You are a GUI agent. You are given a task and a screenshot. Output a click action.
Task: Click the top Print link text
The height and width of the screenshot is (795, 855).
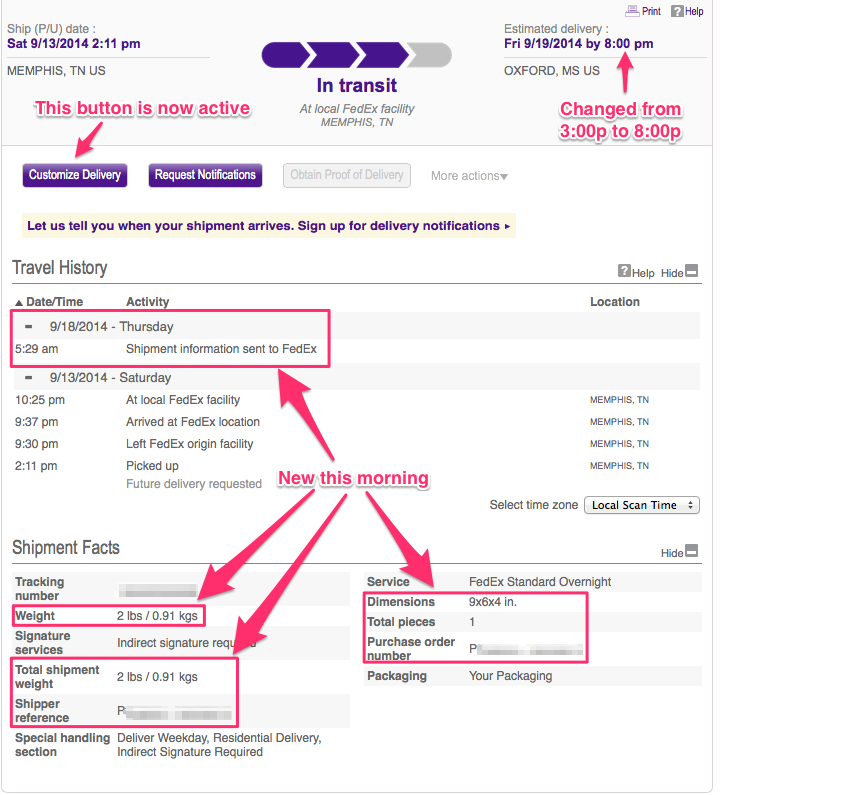pyautogui.click(x=651, y=11)
